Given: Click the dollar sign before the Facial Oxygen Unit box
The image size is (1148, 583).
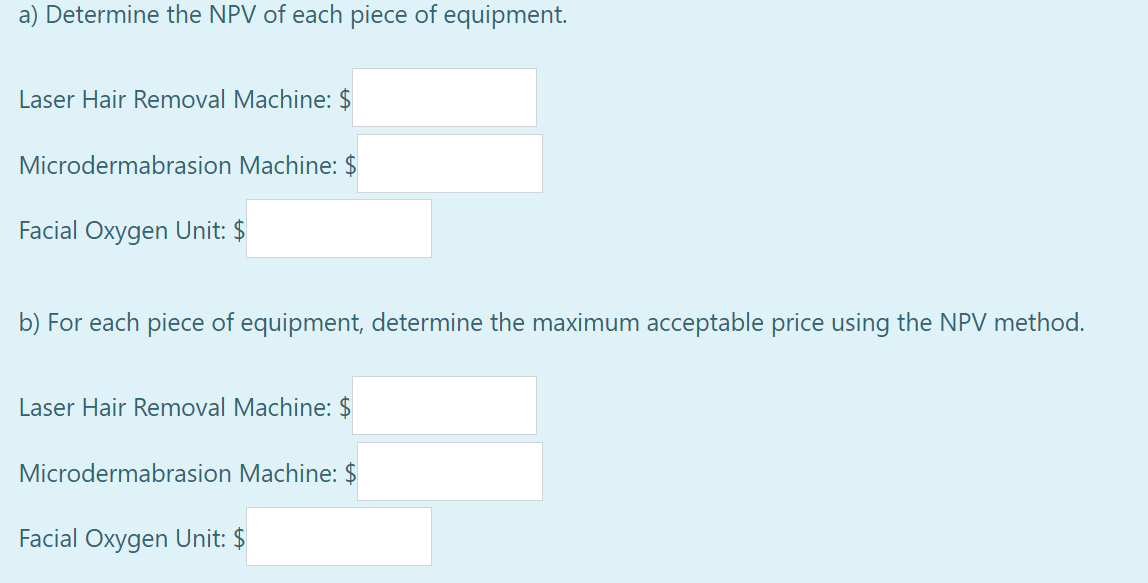Looking at the screenshot, I should (x=238, y=231).
